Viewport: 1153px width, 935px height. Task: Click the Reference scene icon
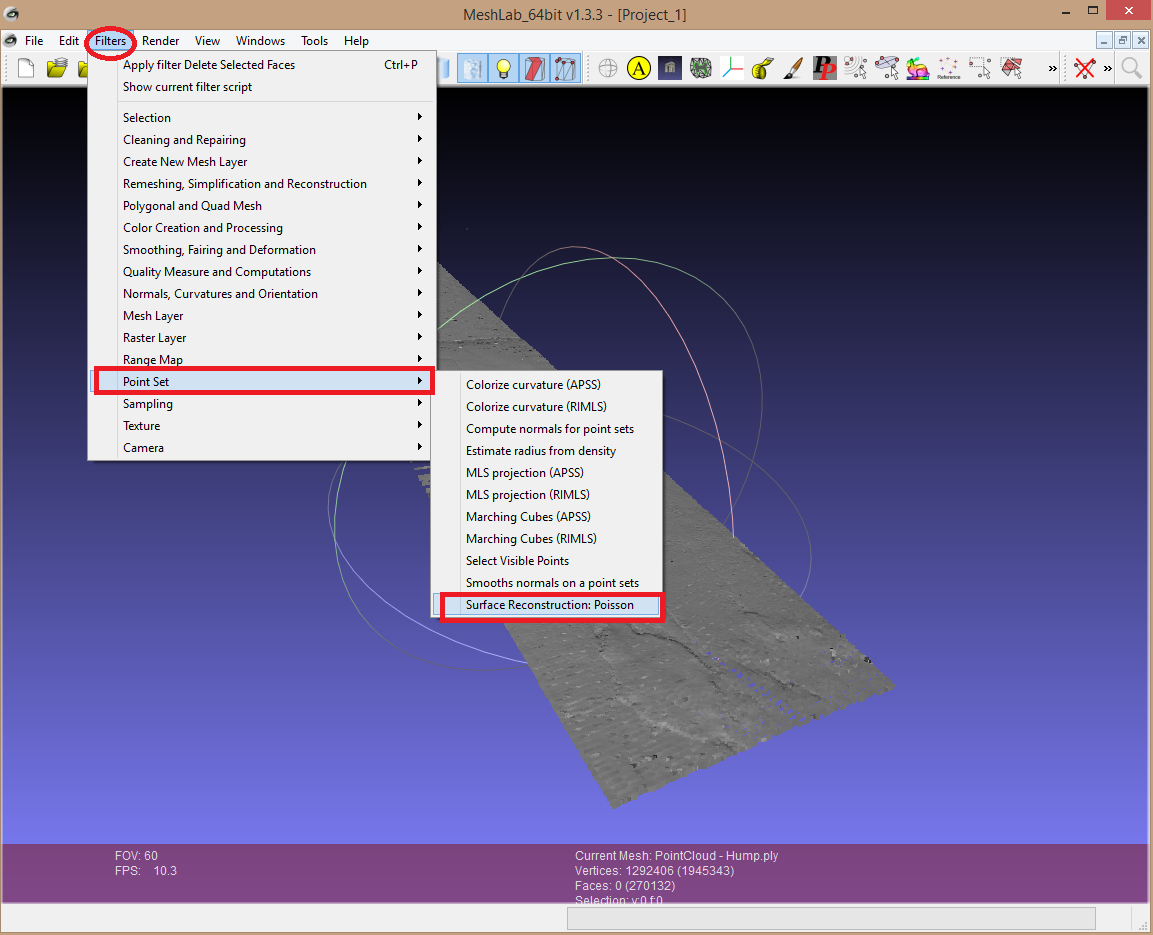pyautogui.click(x=949, y=69)
